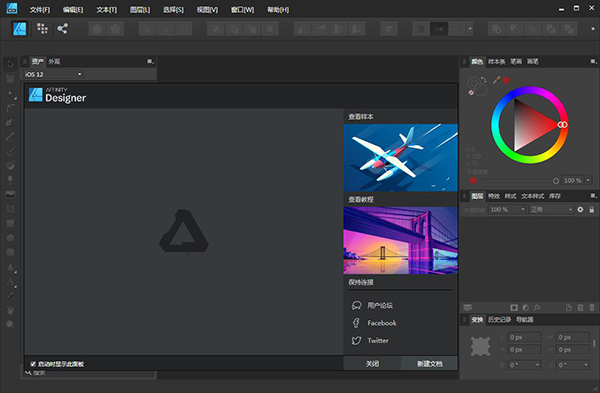Open the airplane sample thumbnail

pyautogui.click(x=401, y=158)
